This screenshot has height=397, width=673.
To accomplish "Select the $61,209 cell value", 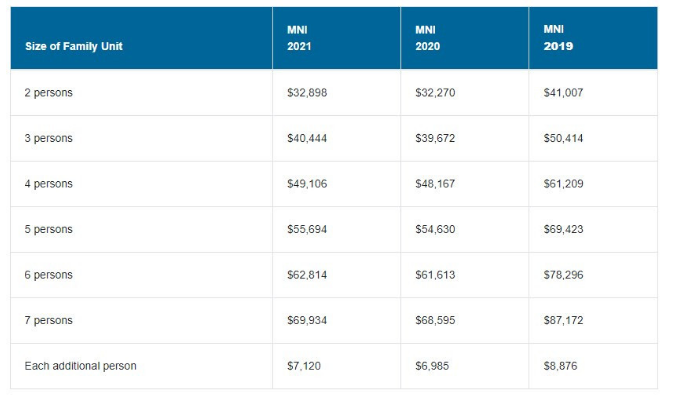I will (x=564, y=184).
